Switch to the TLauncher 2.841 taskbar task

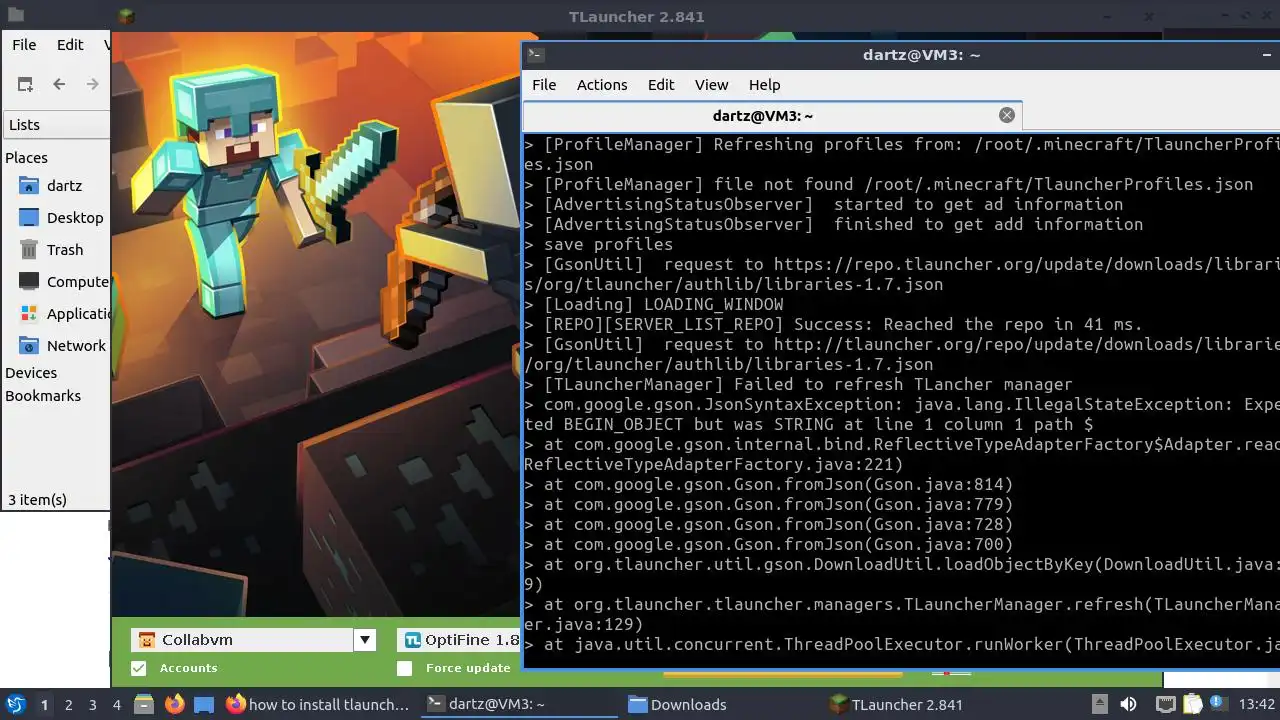coord(923,704)
